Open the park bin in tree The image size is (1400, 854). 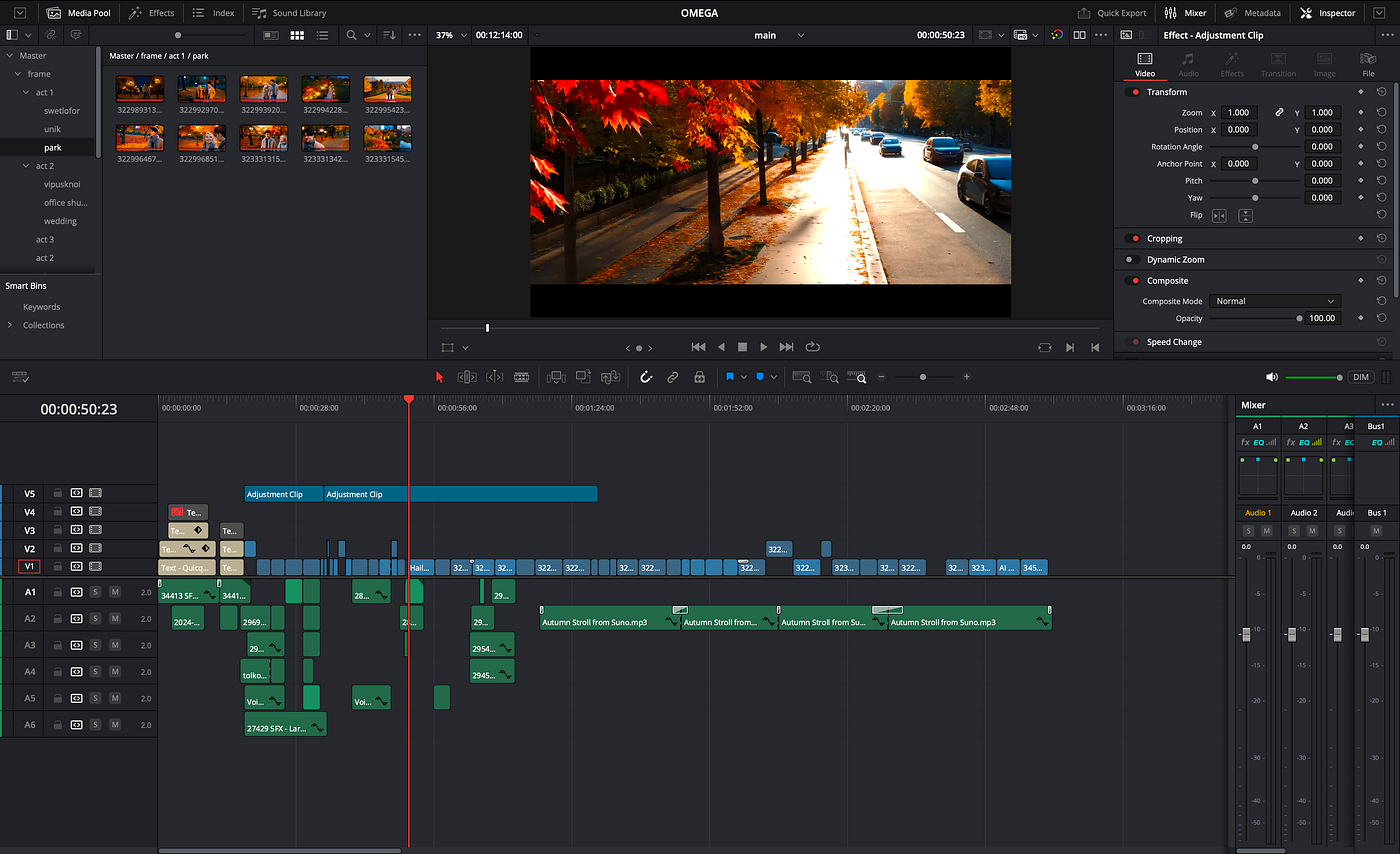pos(52,148)
